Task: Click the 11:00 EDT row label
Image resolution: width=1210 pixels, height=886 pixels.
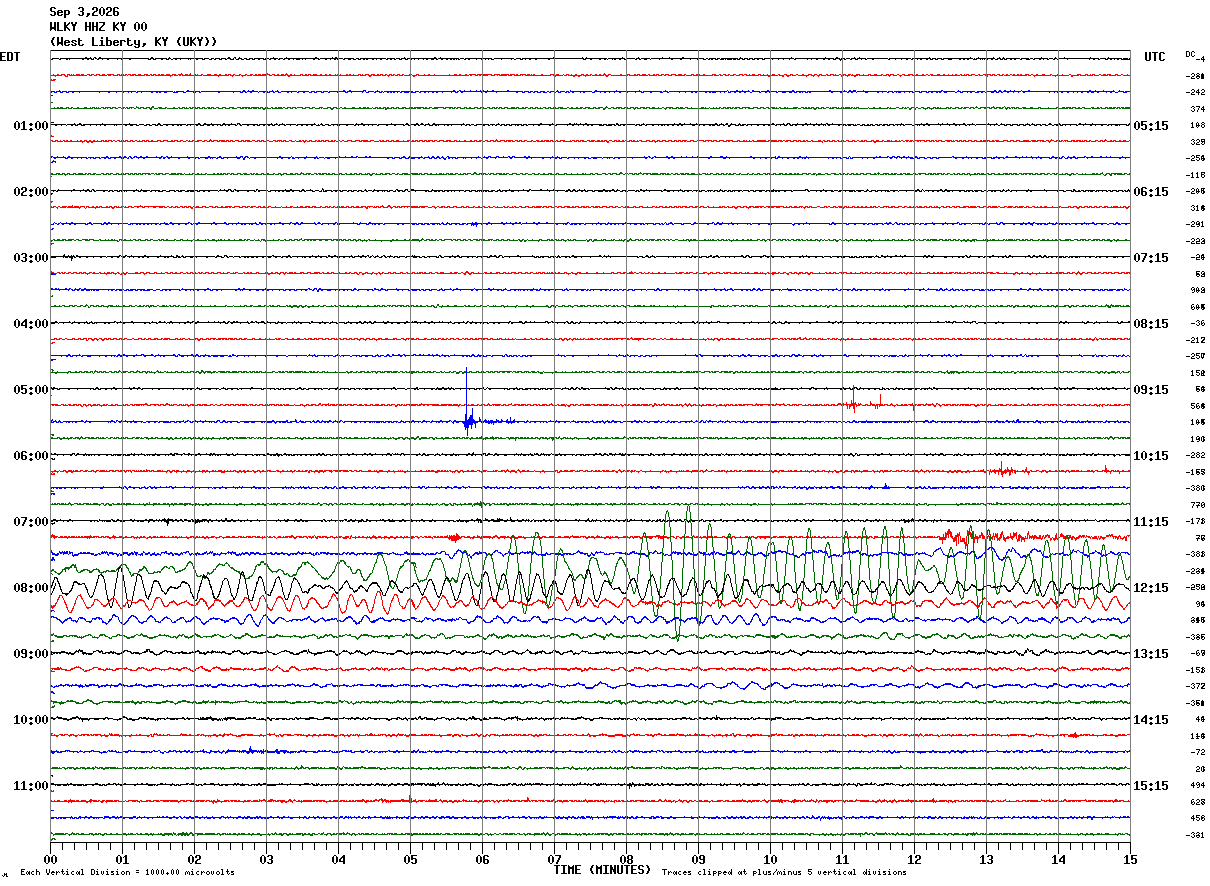Action: pos(31,786)
